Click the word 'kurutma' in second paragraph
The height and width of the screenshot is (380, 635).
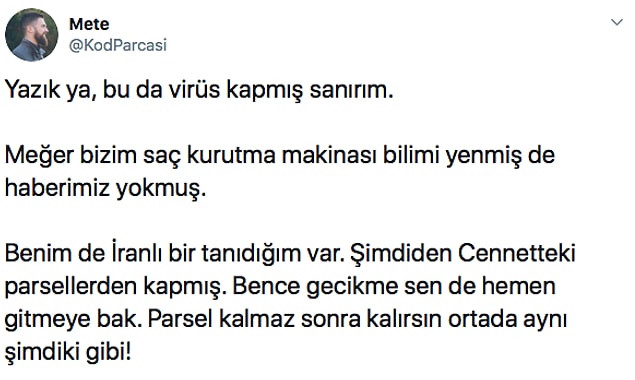click(x=231, y=156)
